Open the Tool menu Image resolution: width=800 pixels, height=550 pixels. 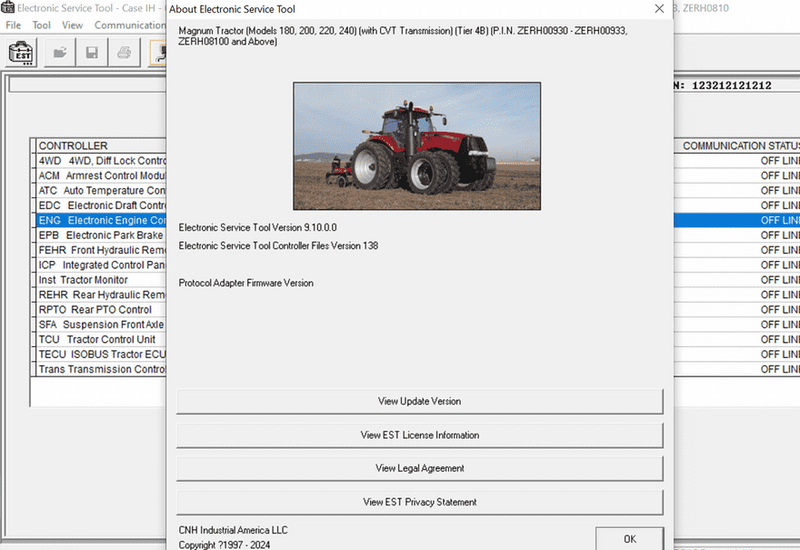pos(41,25)
